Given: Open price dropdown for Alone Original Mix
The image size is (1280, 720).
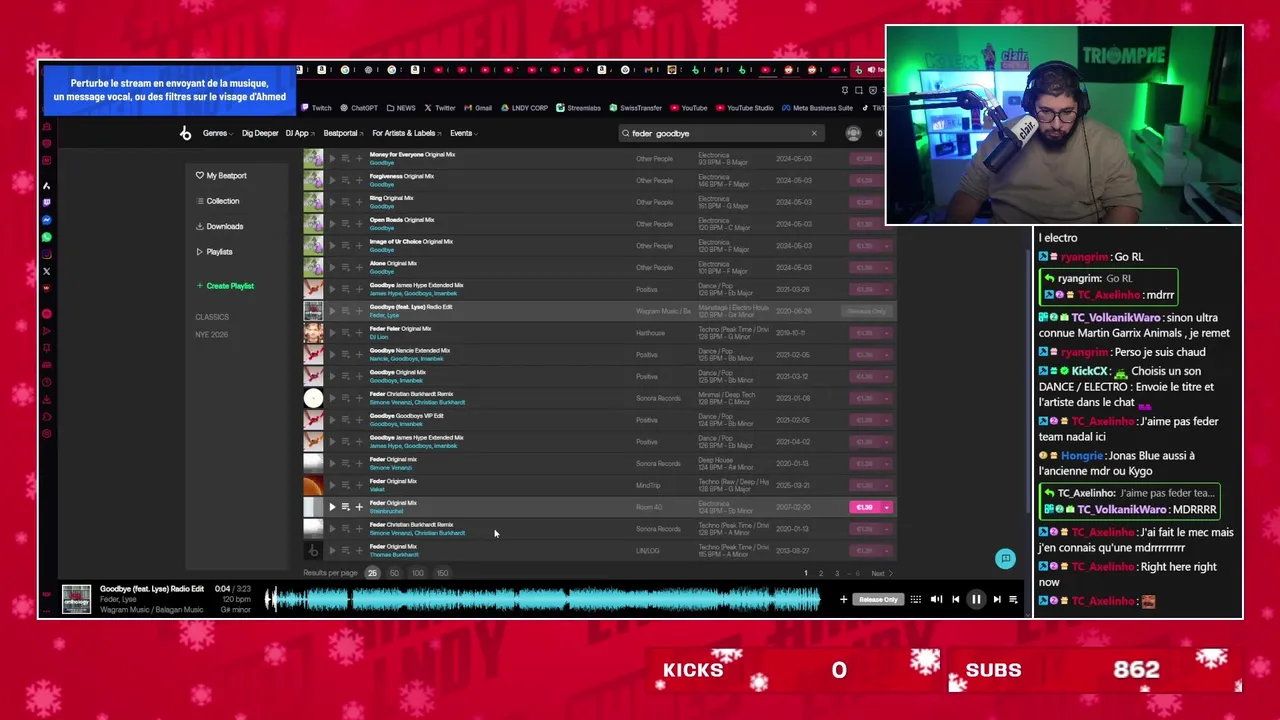Looking at the screenshot, I should tap(887, 268).
